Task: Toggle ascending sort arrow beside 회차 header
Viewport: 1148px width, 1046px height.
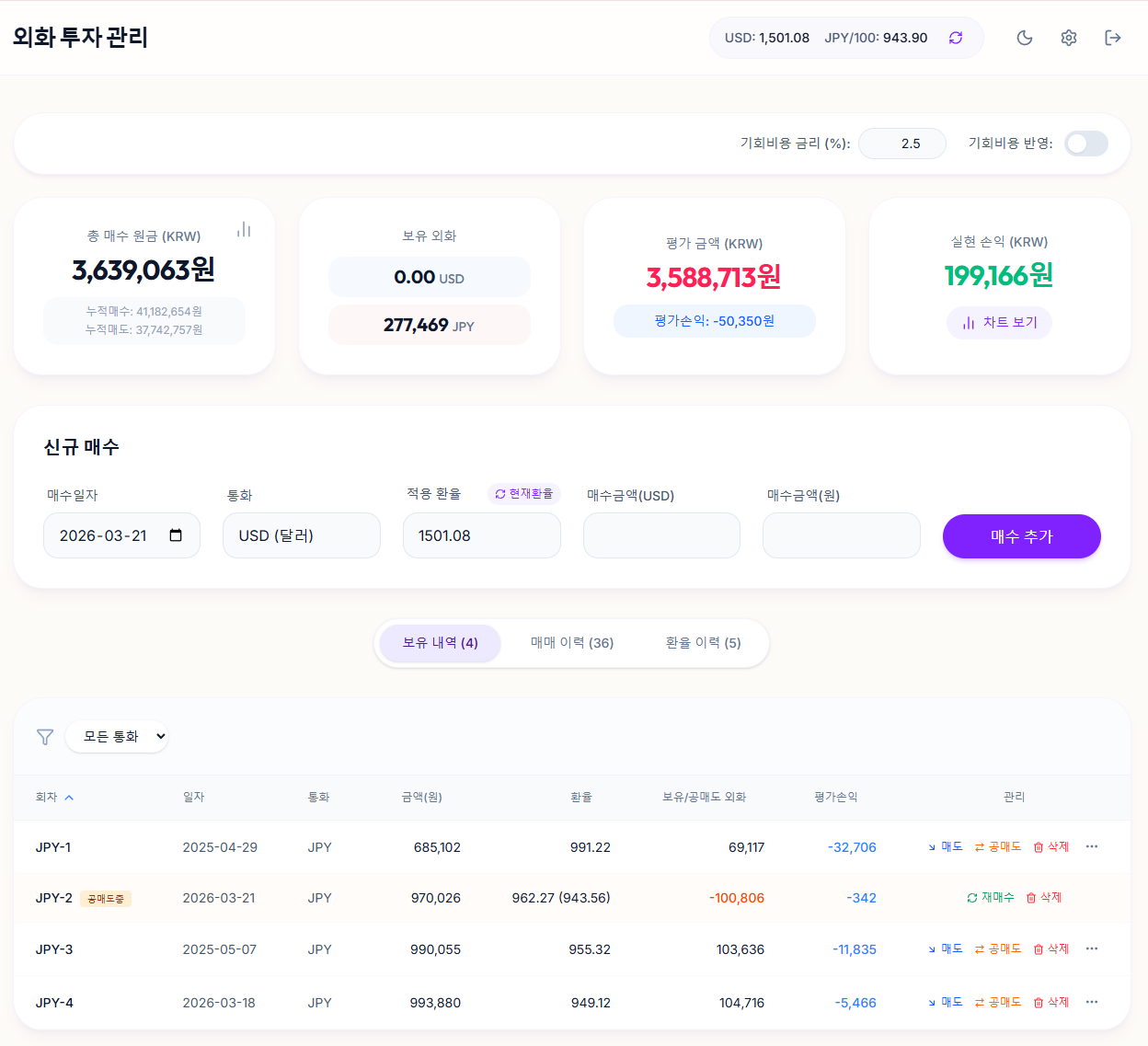Action: [x=69, y=798]
